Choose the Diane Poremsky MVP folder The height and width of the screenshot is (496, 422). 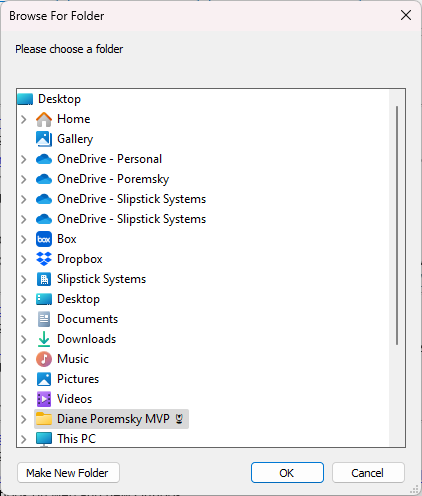click(111, 419)
